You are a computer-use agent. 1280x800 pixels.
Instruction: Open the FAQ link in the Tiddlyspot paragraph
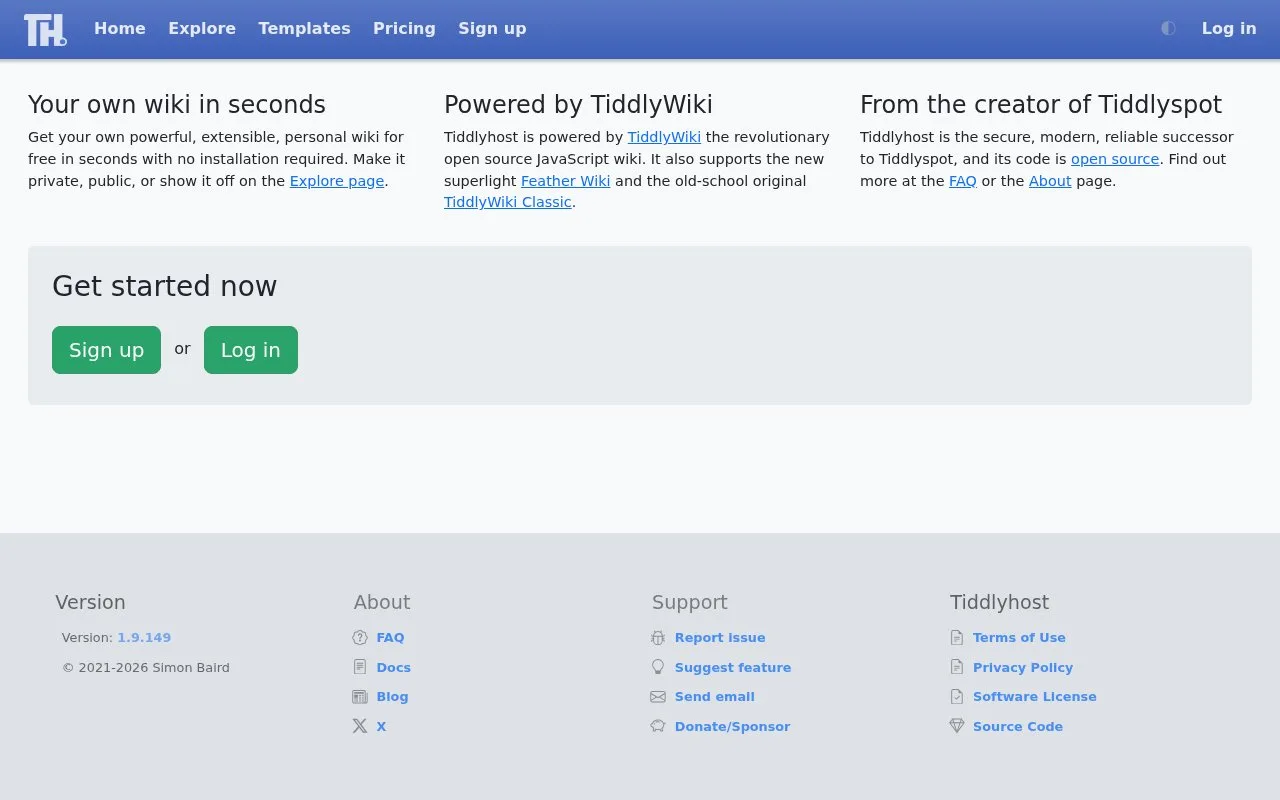(x=963, y=181)
